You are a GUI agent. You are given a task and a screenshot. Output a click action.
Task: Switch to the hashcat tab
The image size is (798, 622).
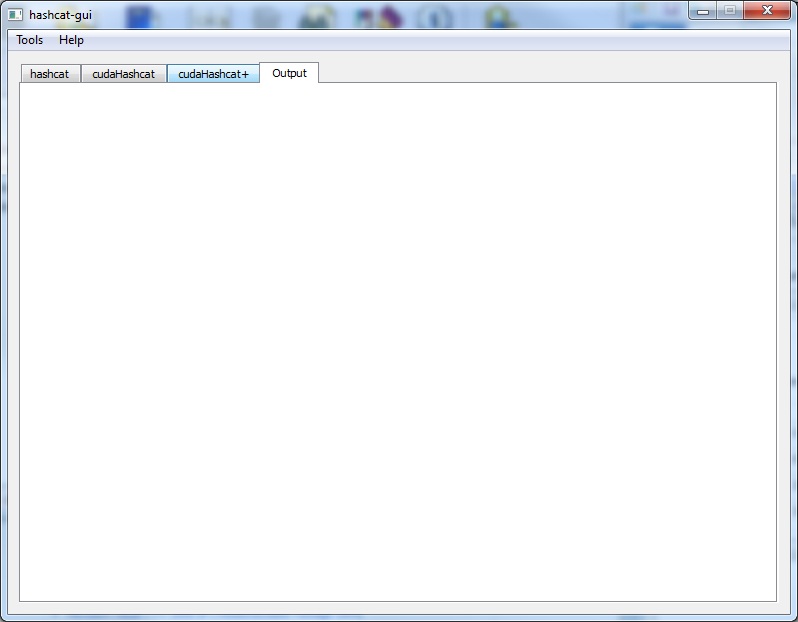(50, 74)
